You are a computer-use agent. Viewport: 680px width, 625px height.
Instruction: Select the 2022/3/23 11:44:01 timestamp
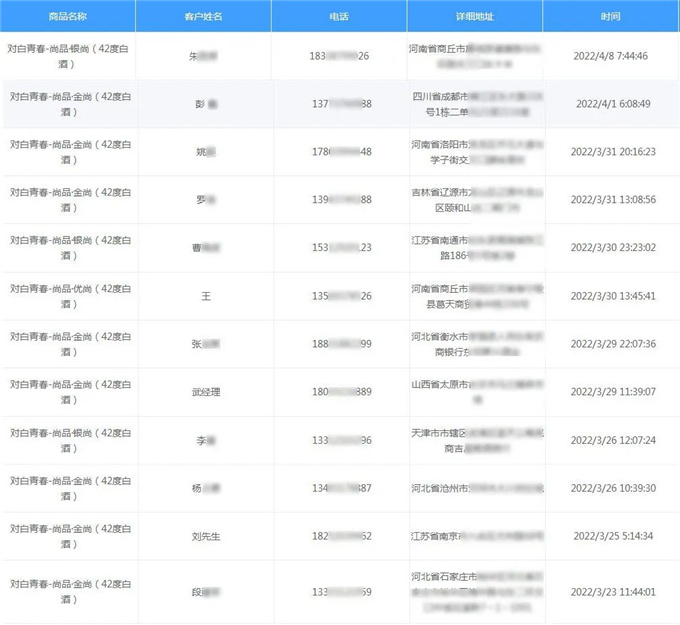tap(611, 592)
